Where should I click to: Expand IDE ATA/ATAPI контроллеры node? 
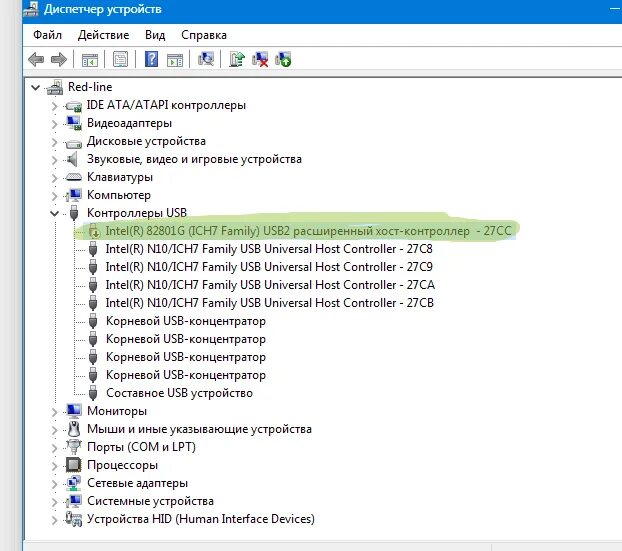[54, 106]
